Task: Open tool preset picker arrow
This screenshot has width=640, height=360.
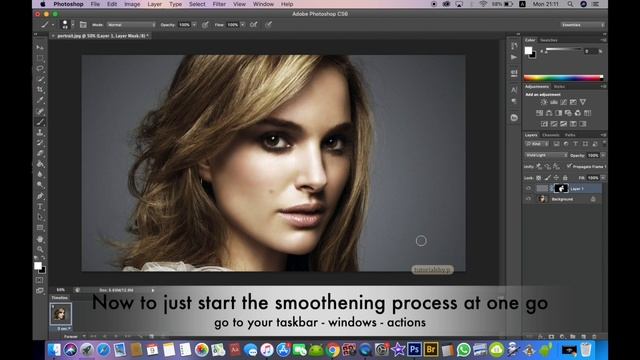Action: [x=53, y=24]
